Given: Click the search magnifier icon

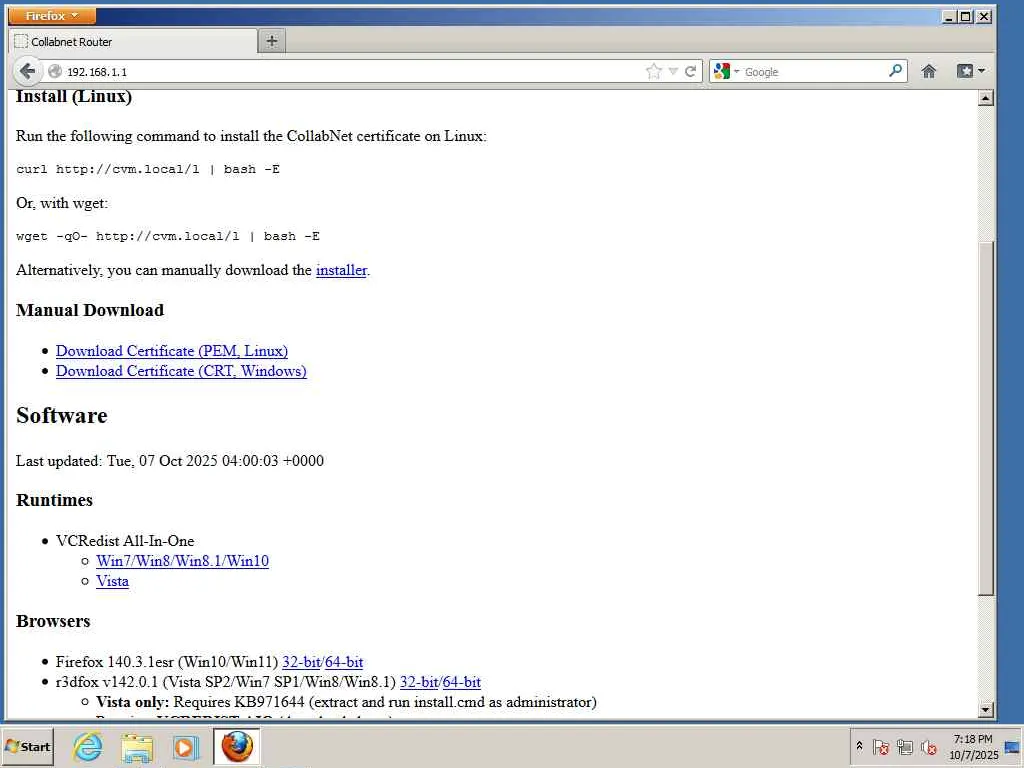Looking at the screenshot, I should (x=895, y=71).
